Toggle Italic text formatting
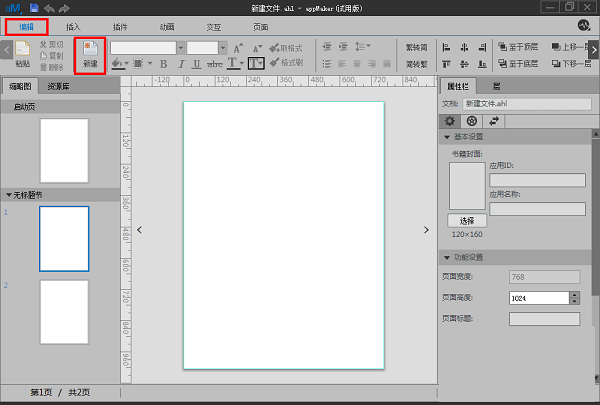 (179, 64)
